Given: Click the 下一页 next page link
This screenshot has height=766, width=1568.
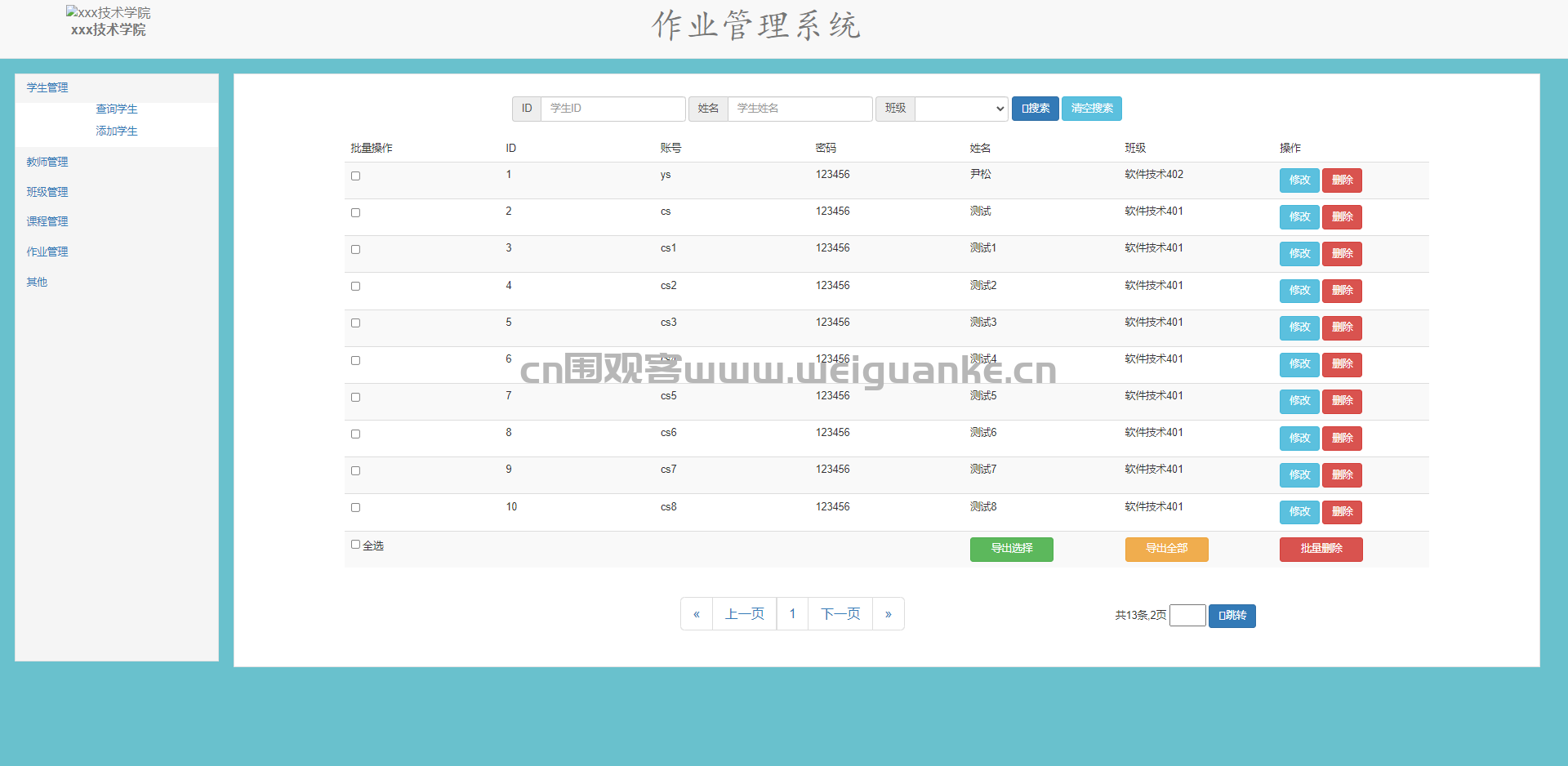Looking at the screenshot, I should [x=840, y=614].
